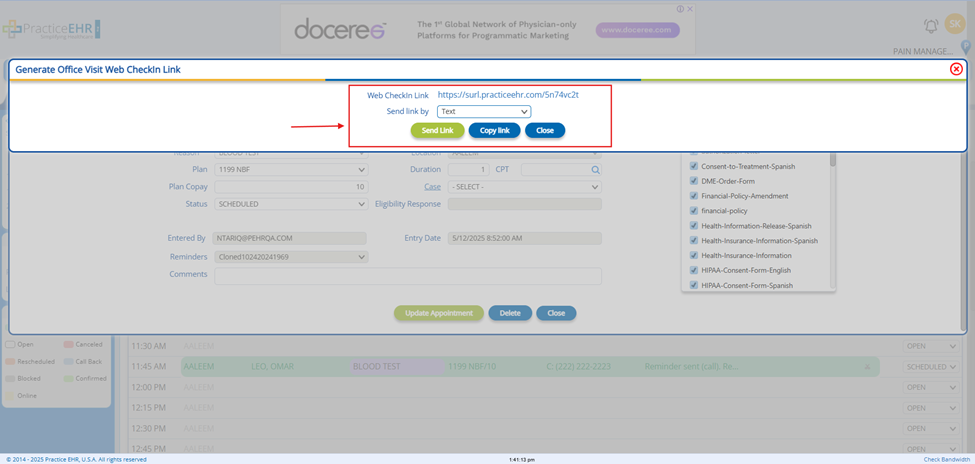Open the Status dropdown showing SCHEDULED

click(x=292, y=204)
